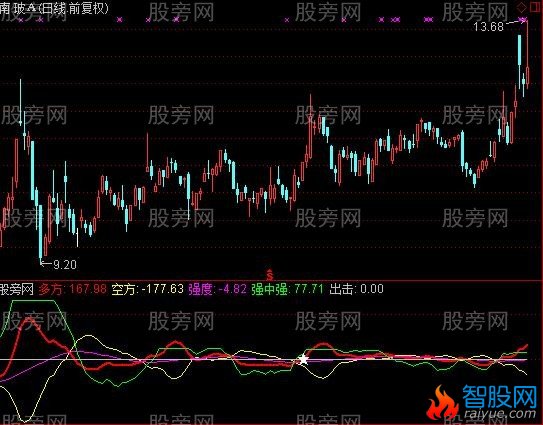Select the 空方 -177.63 indicator value

point(147,289)
